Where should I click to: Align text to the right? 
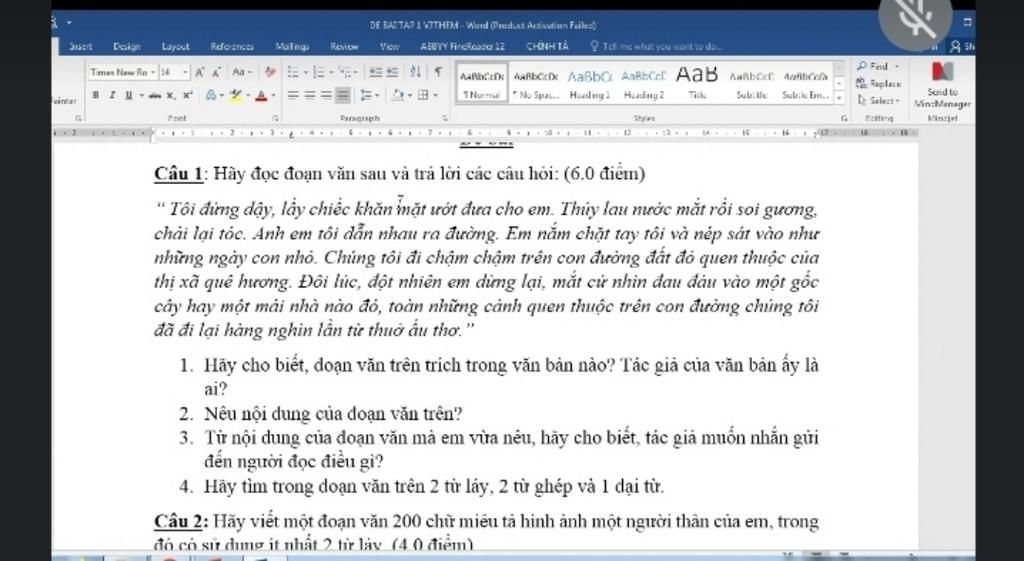click(x=326, y=95)
